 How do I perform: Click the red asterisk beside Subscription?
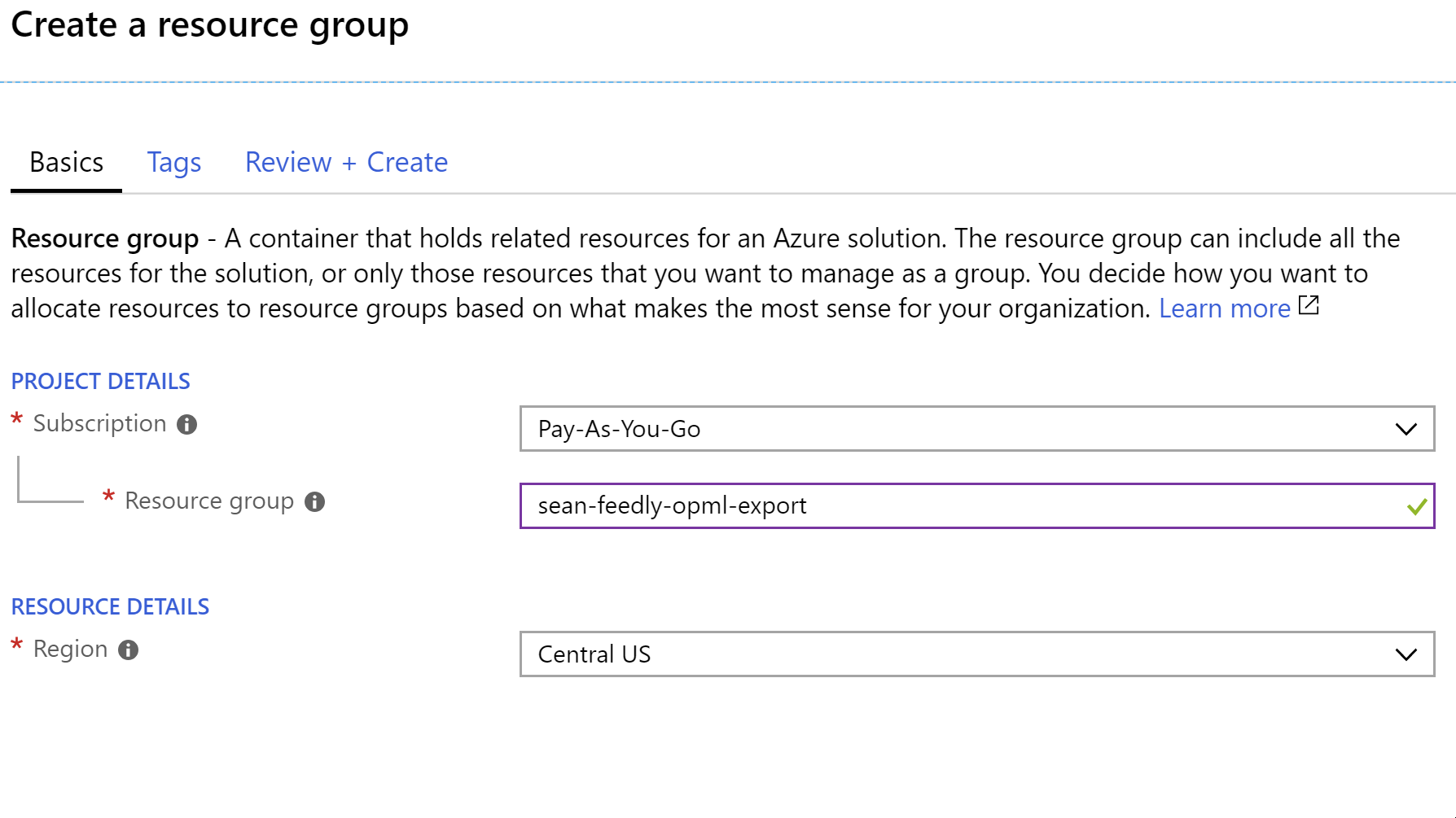click(15, 418)
